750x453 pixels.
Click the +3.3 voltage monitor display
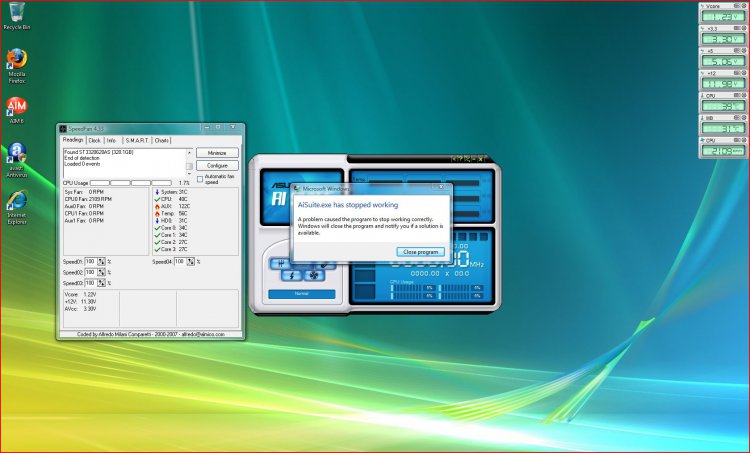(x=723, y=39)
